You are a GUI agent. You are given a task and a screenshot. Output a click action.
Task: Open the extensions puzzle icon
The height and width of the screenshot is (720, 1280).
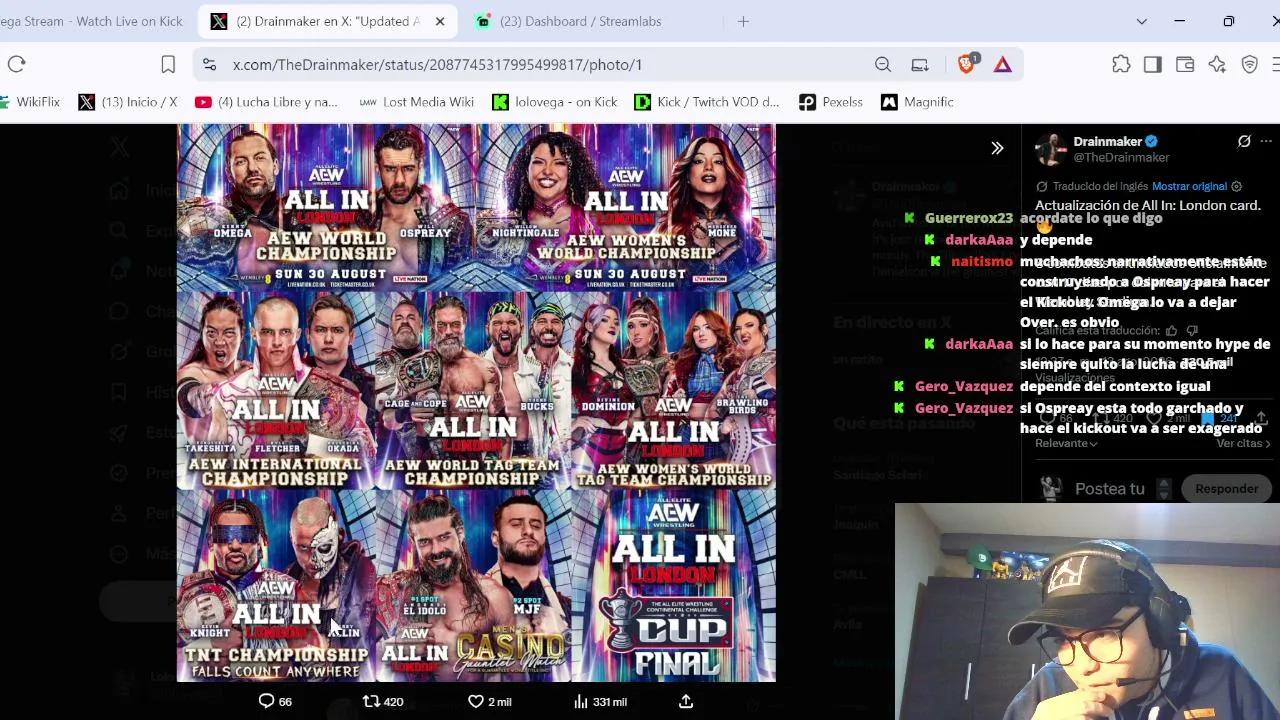(1121, 64)
